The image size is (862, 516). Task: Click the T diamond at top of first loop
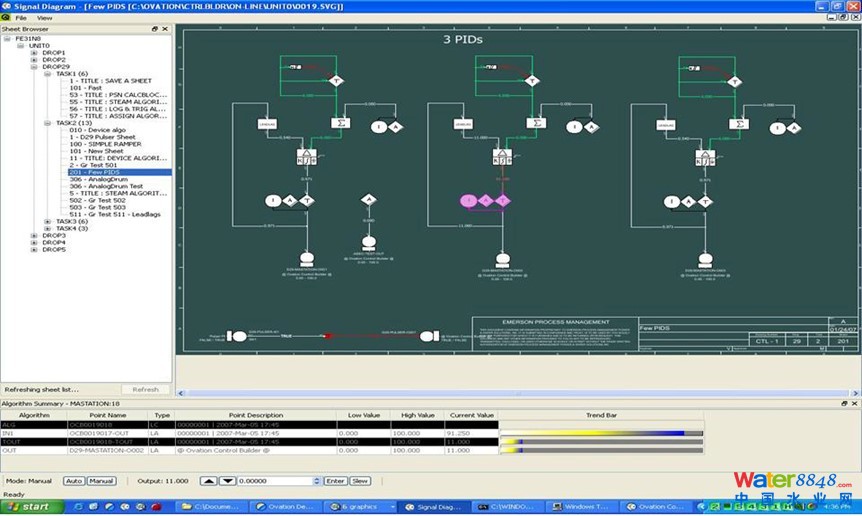(336, 80)
